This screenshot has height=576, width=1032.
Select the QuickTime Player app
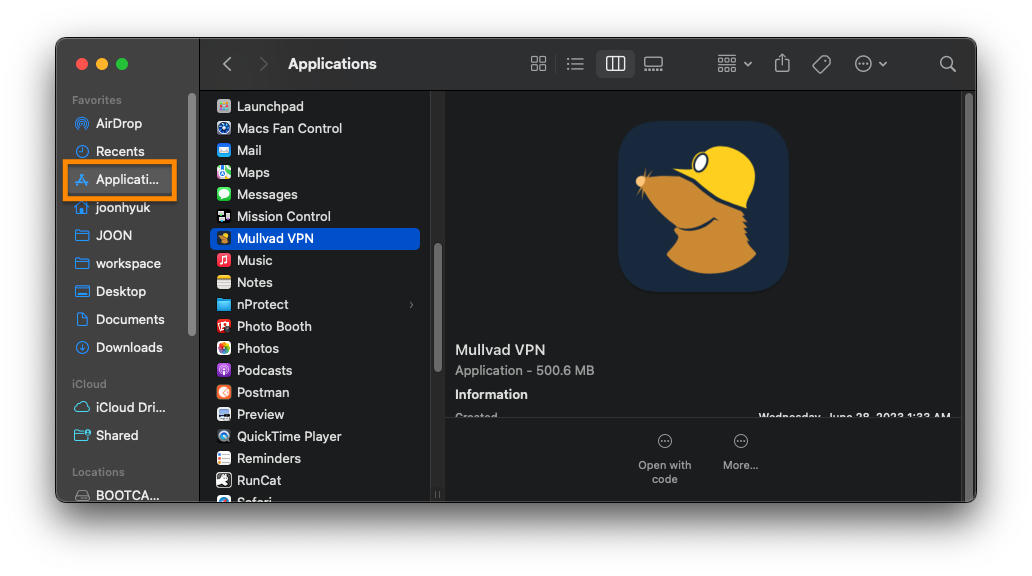tap(288, 437)
